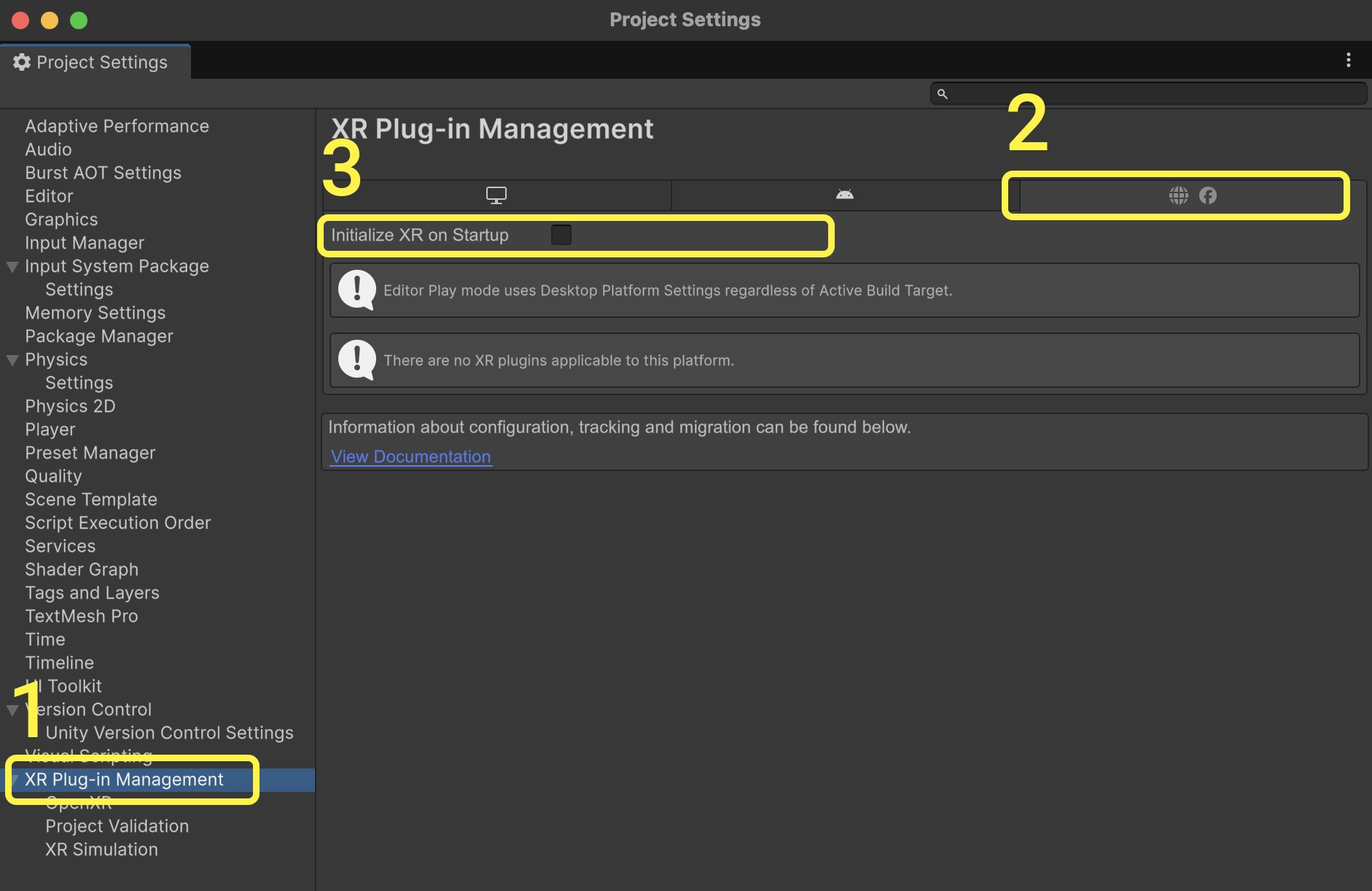Click the Facebook logo icon in platform tab

click(1208, 195)
